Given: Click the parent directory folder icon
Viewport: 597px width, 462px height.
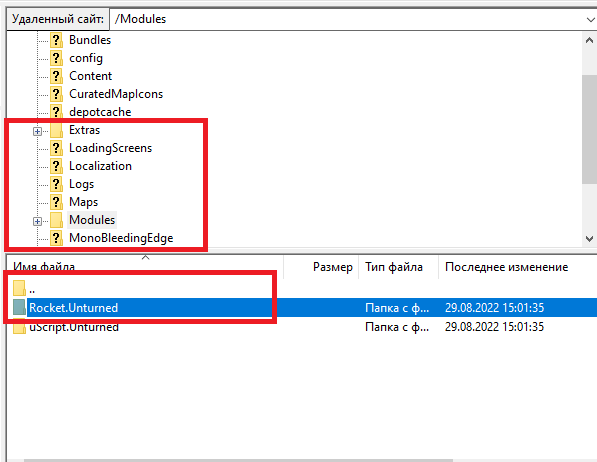Looking at the screenshot, I should (x=19, y=288).
